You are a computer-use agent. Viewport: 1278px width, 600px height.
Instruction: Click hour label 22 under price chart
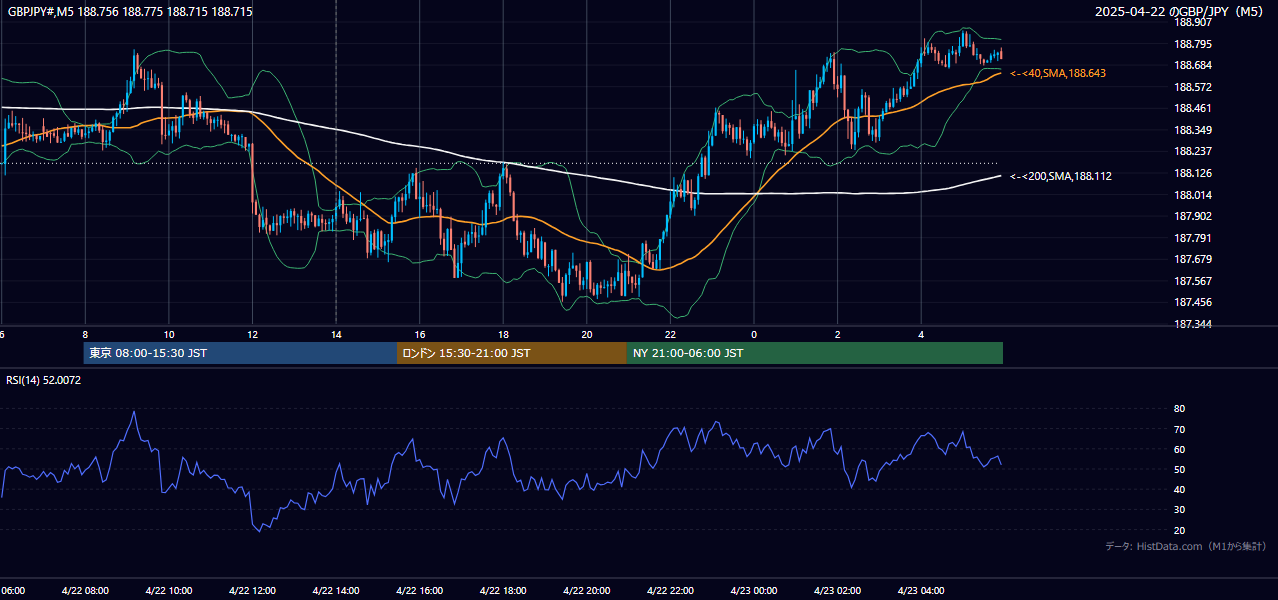(670, 334)
